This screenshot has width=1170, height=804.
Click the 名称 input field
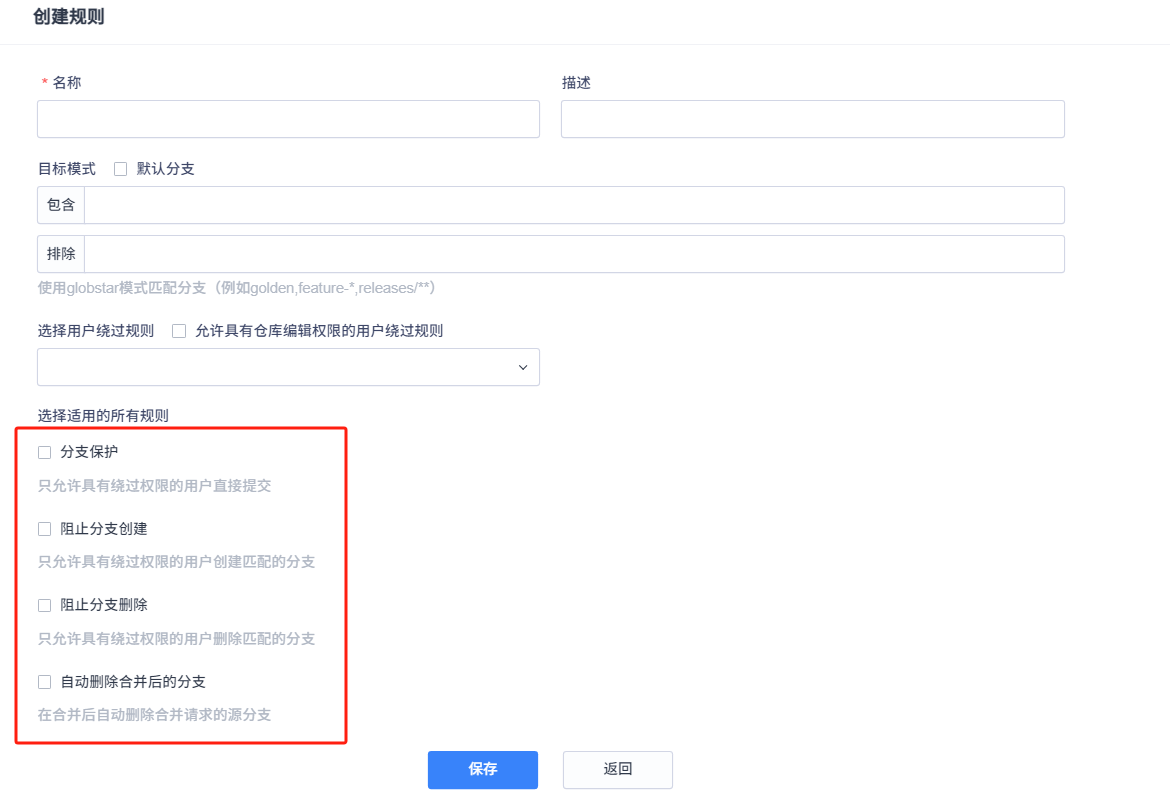tap(288, 119)
